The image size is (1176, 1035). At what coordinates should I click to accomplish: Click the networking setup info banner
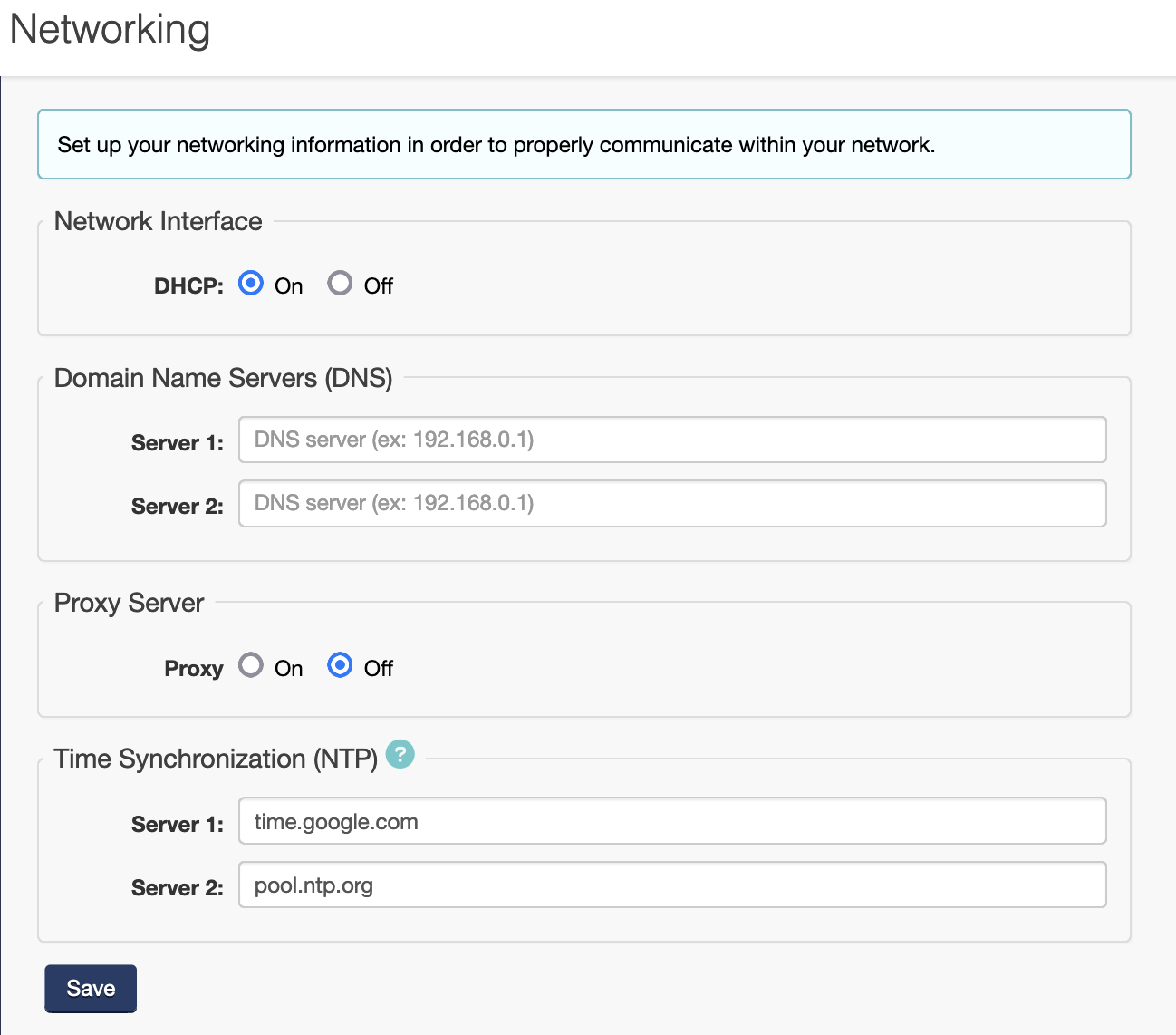(x=583, y=145)
